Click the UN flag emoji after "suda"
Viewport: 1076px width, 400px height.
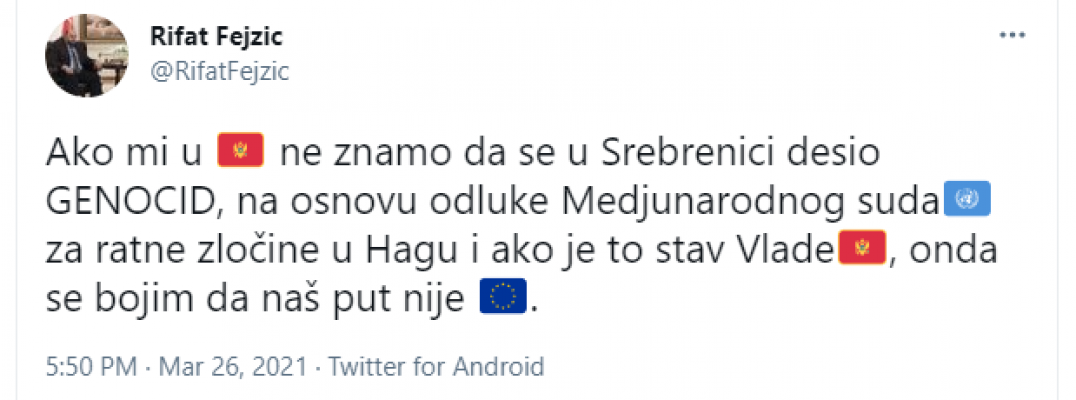(x=967, y=202)
